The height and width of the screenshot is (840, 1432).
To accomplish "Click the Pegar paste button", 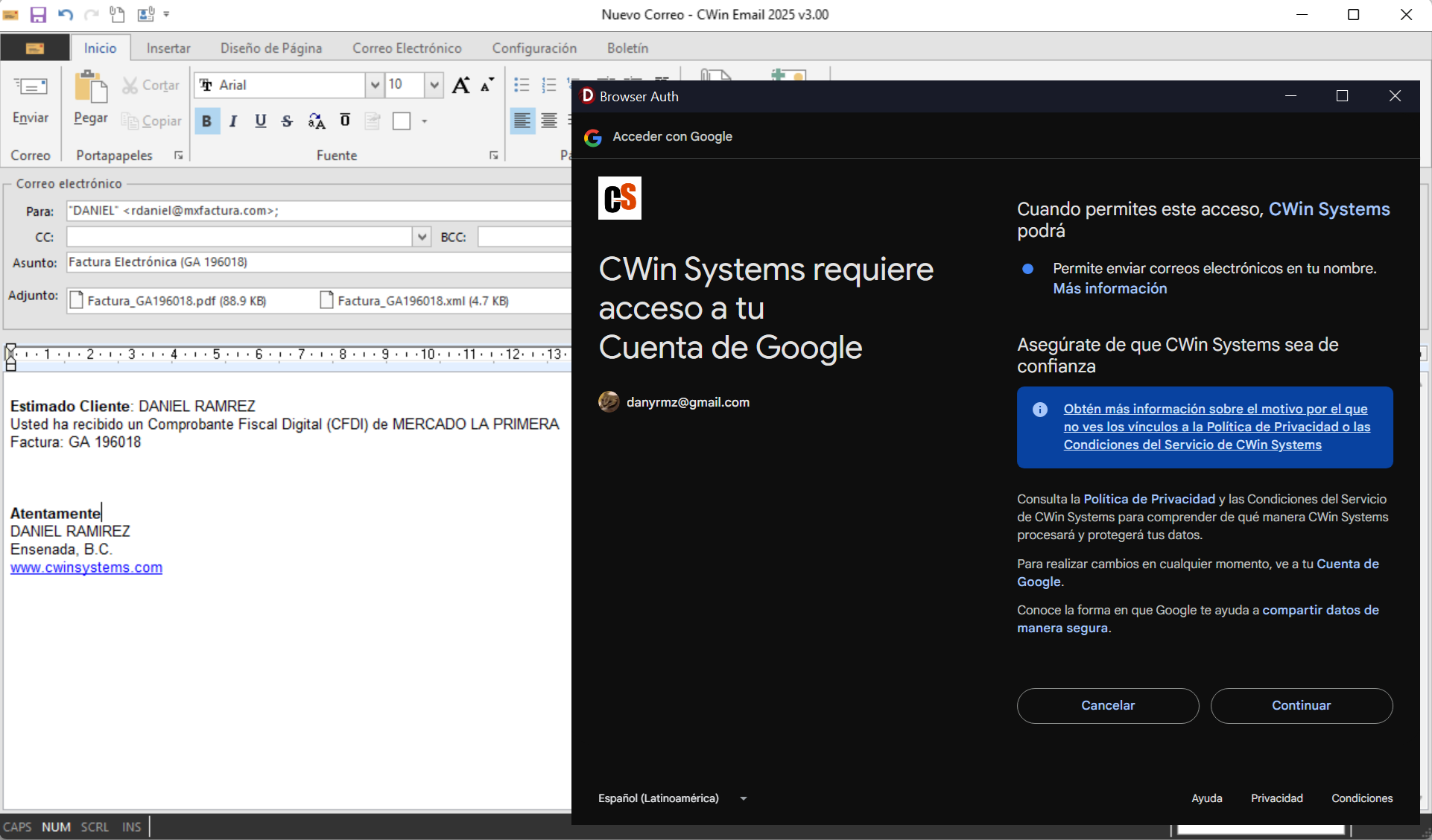I will (91, 99).
